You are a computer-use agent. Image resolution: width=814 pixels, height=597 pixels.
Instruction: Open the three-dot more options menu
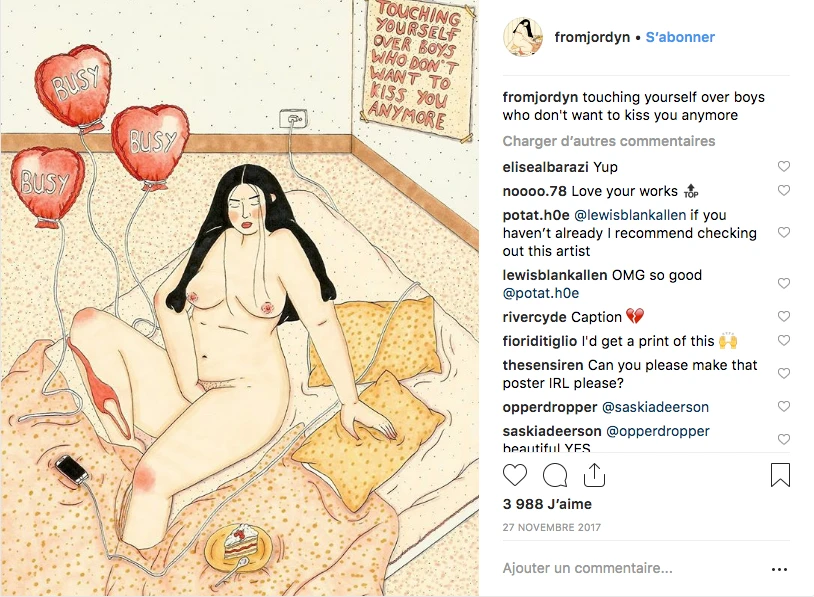[x=779, y=569]
